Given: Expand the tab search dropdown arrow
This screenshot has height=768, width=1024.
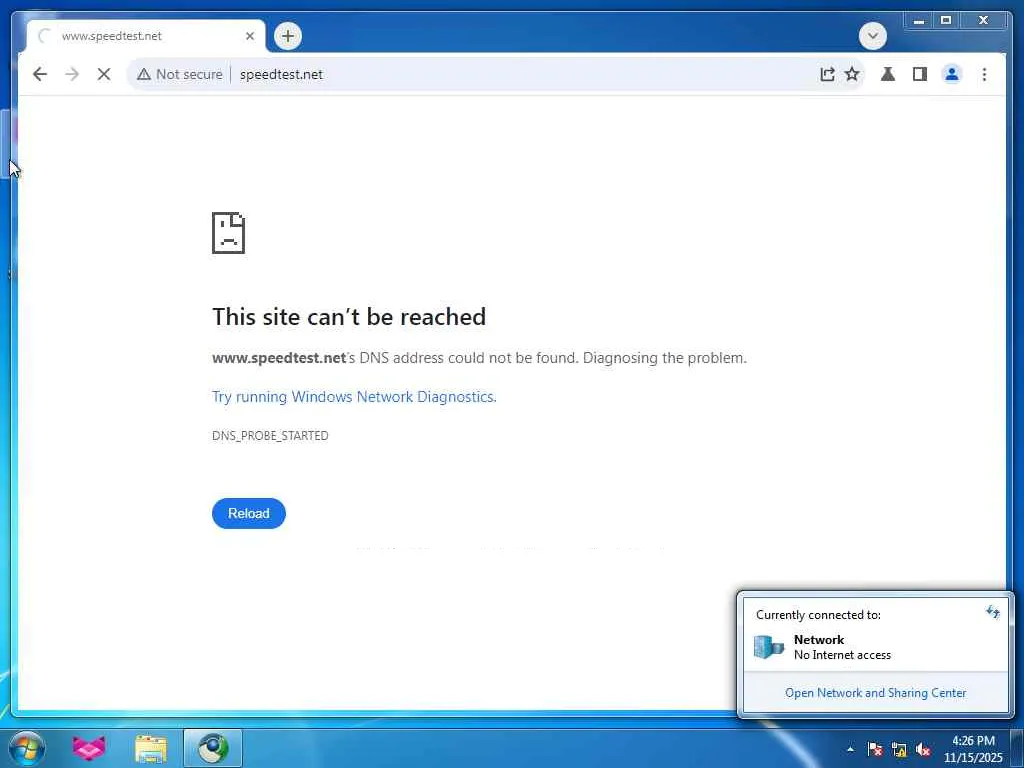Looking at the screenshot, I should coord(872,36).
